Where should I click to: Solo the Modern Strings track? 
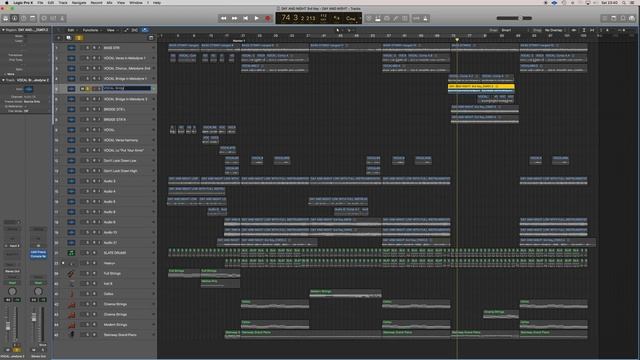point(89,324)
